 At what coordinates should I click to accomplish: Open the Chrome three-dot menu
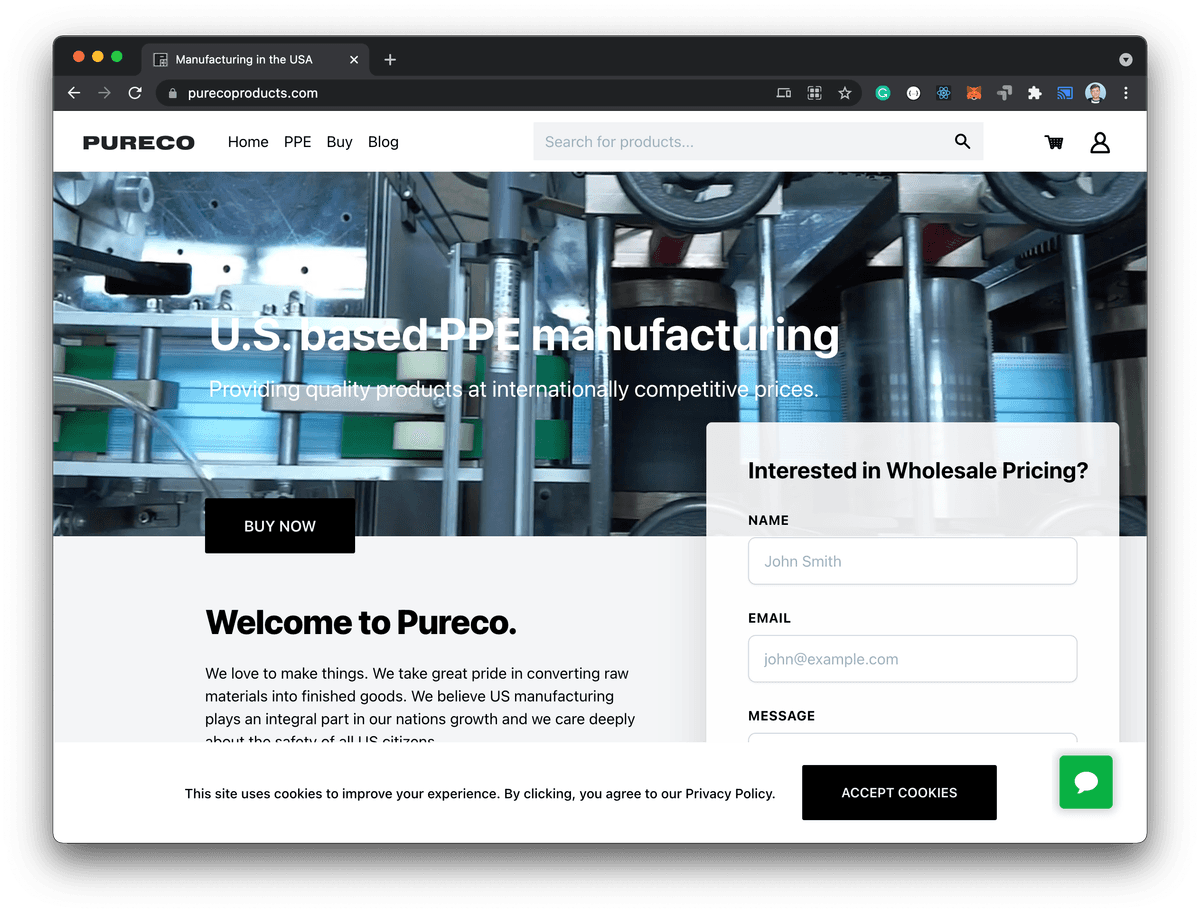pos(1126,93)
